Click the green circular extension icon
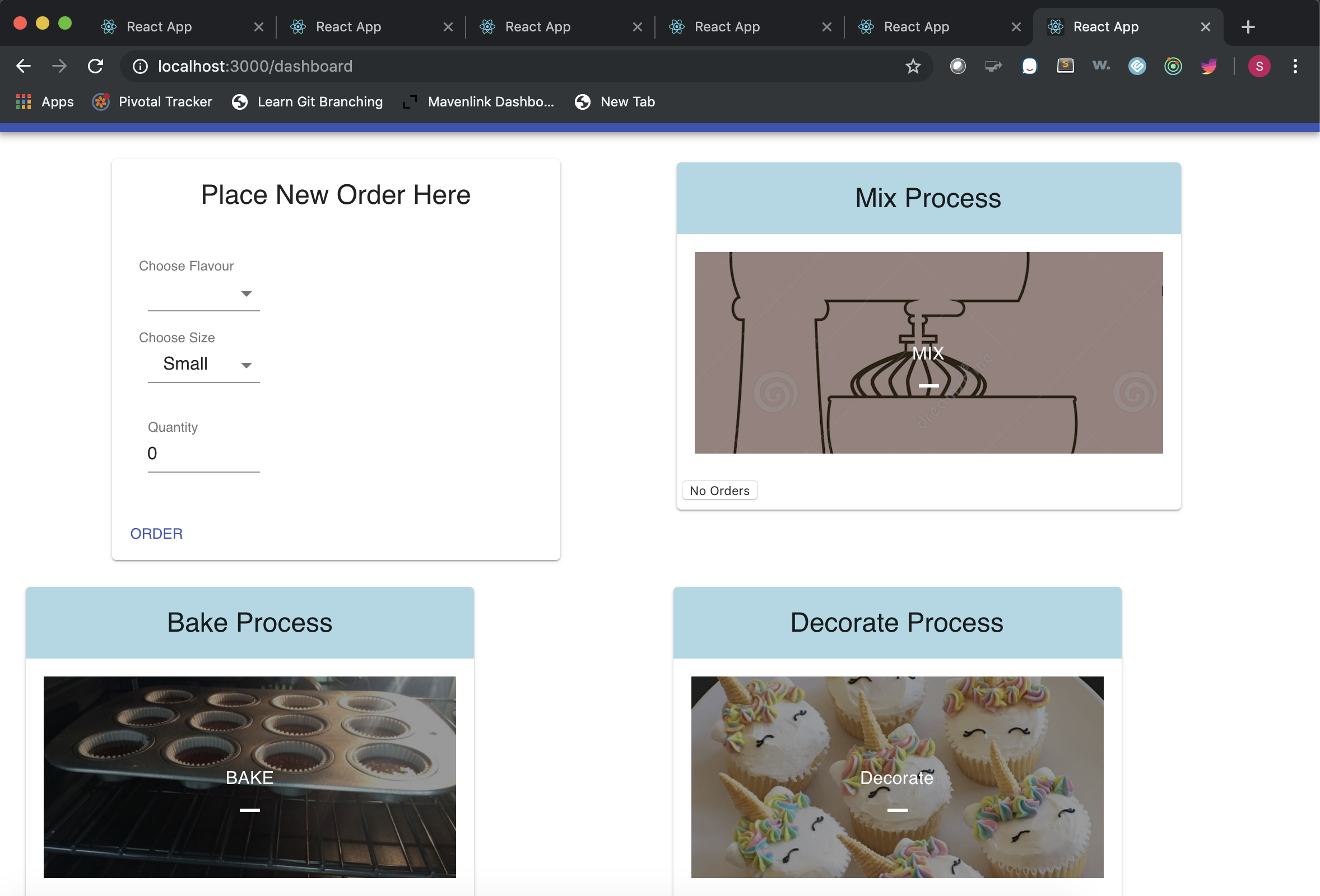The height and width of the screenshot is (896, 1320). [x=1173, y=67]
